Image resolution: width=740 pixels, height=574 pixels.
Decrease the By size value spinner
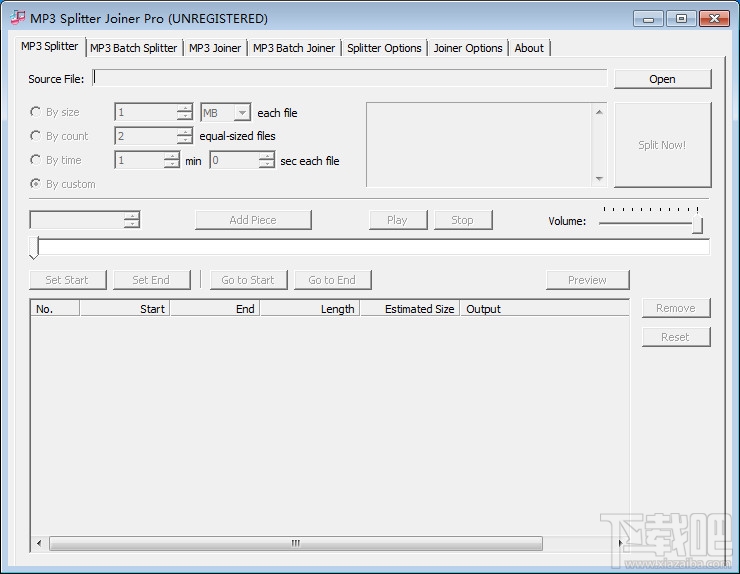(185, 116)
